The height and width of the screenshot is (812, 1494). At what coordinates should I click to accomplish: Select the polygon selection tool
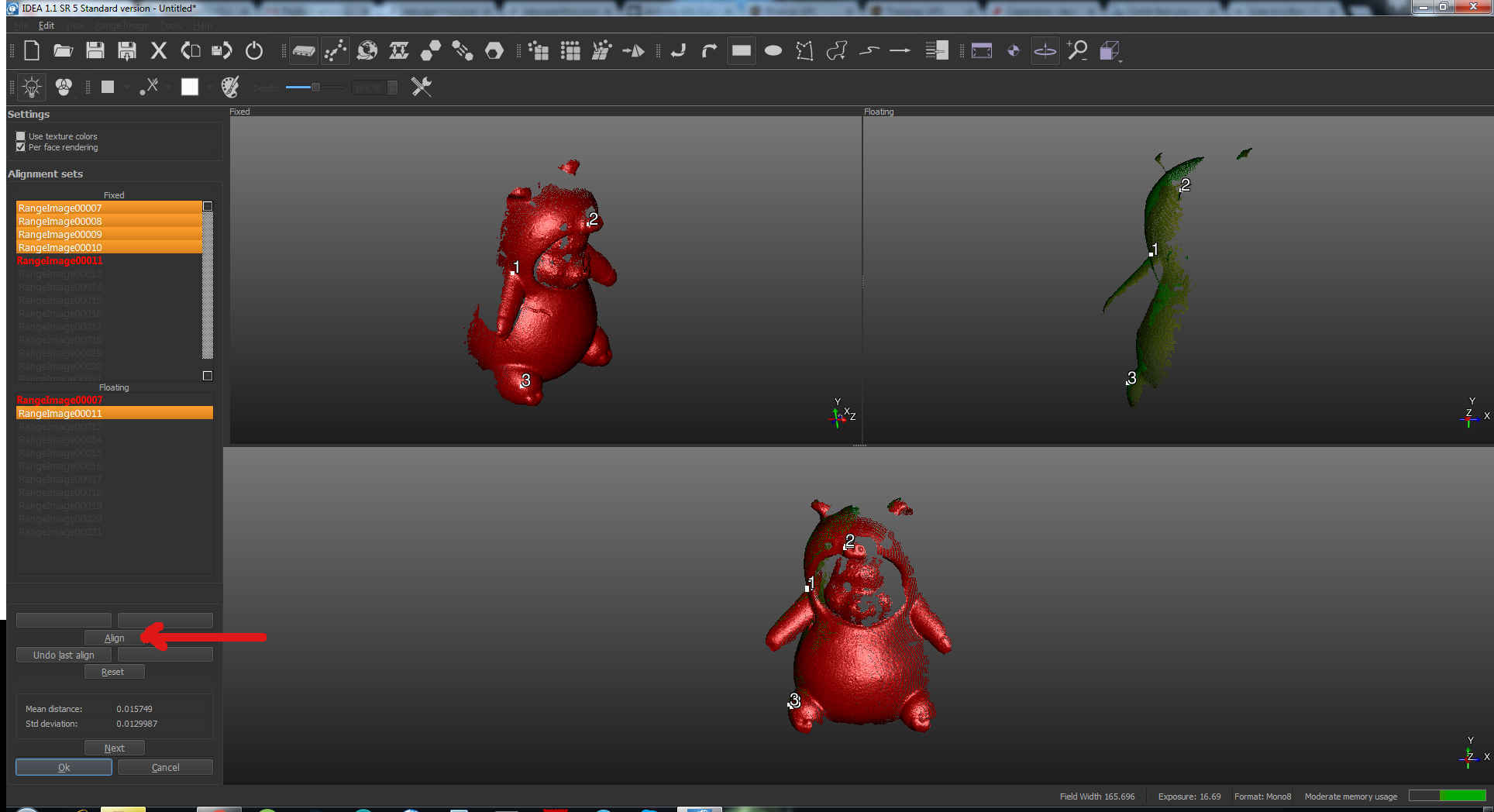[x=805, y=51]
